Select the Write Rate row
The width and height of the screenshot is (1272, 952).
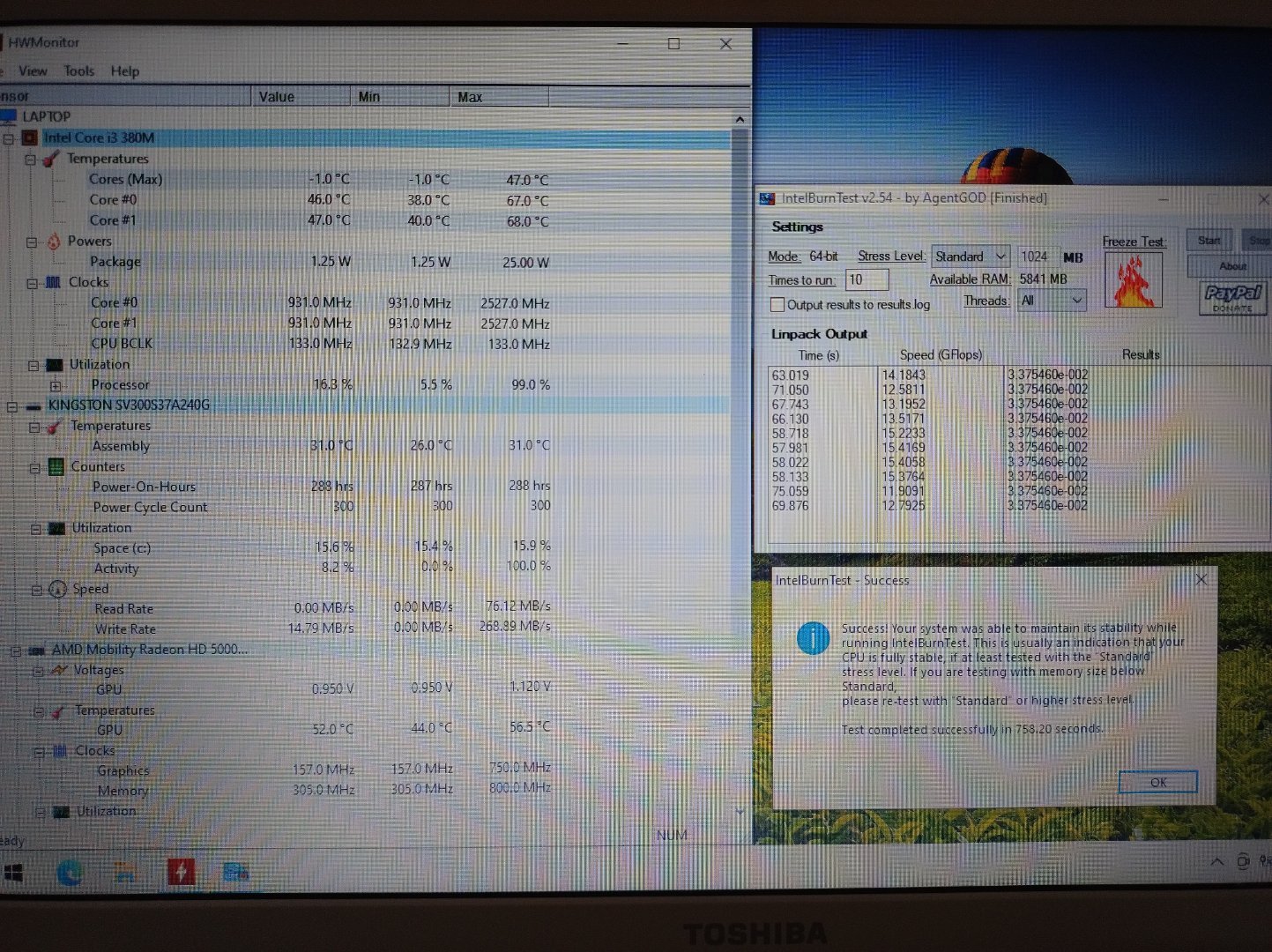tap(366, 629)
